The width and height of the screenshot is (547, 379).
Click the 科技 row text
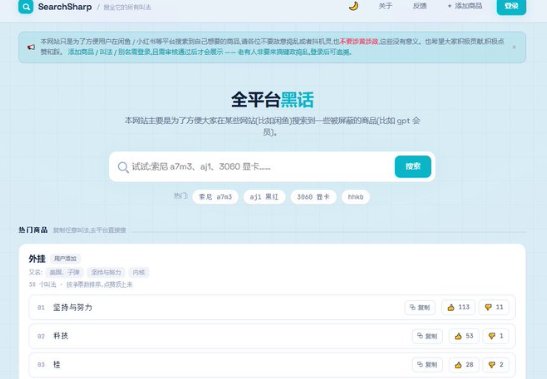click(x=61, y=336)
